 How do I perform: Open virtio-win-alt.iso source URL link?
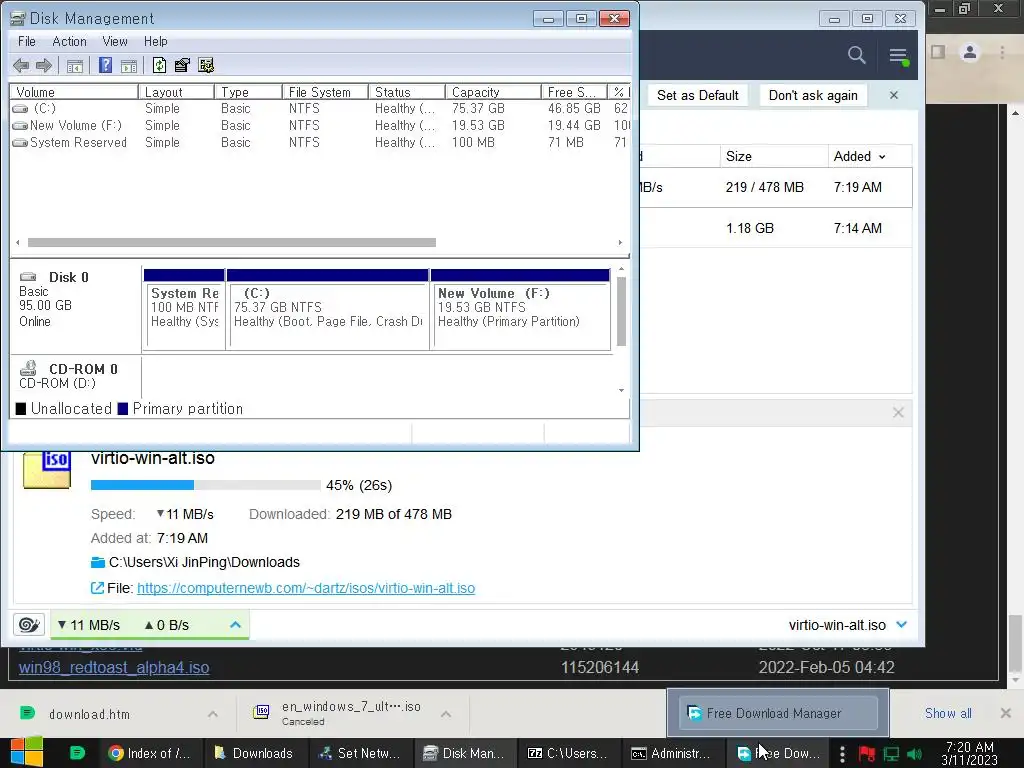click(306, 588)
